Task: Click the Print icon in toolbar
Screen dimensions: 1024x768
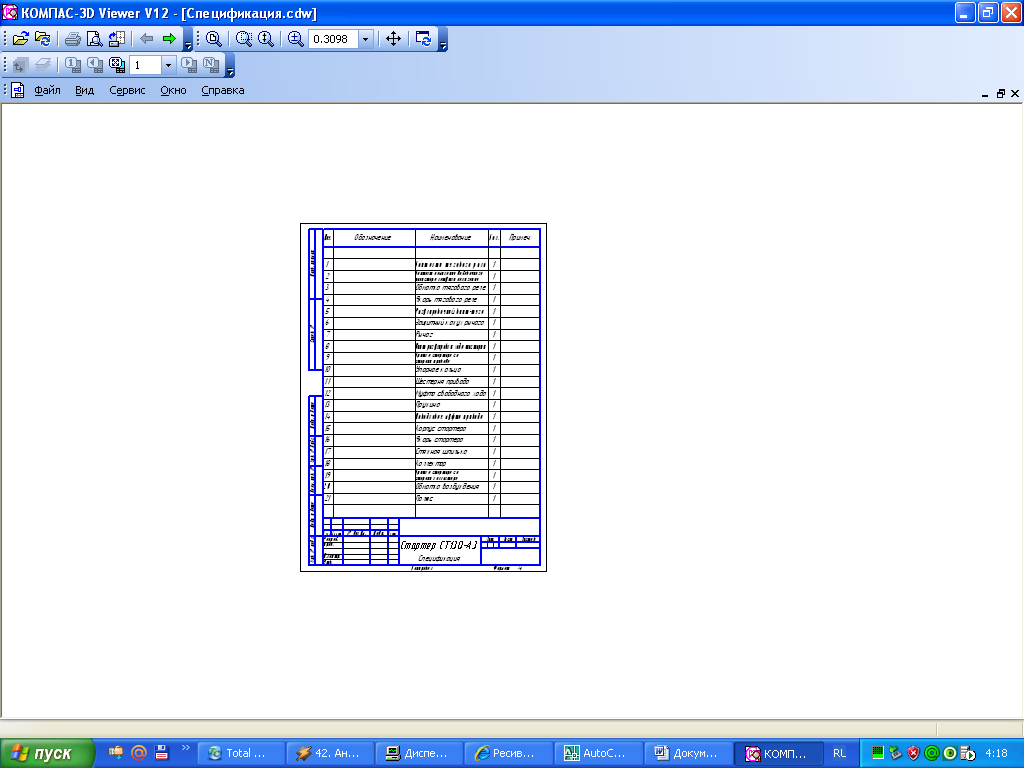Action: 72,39
